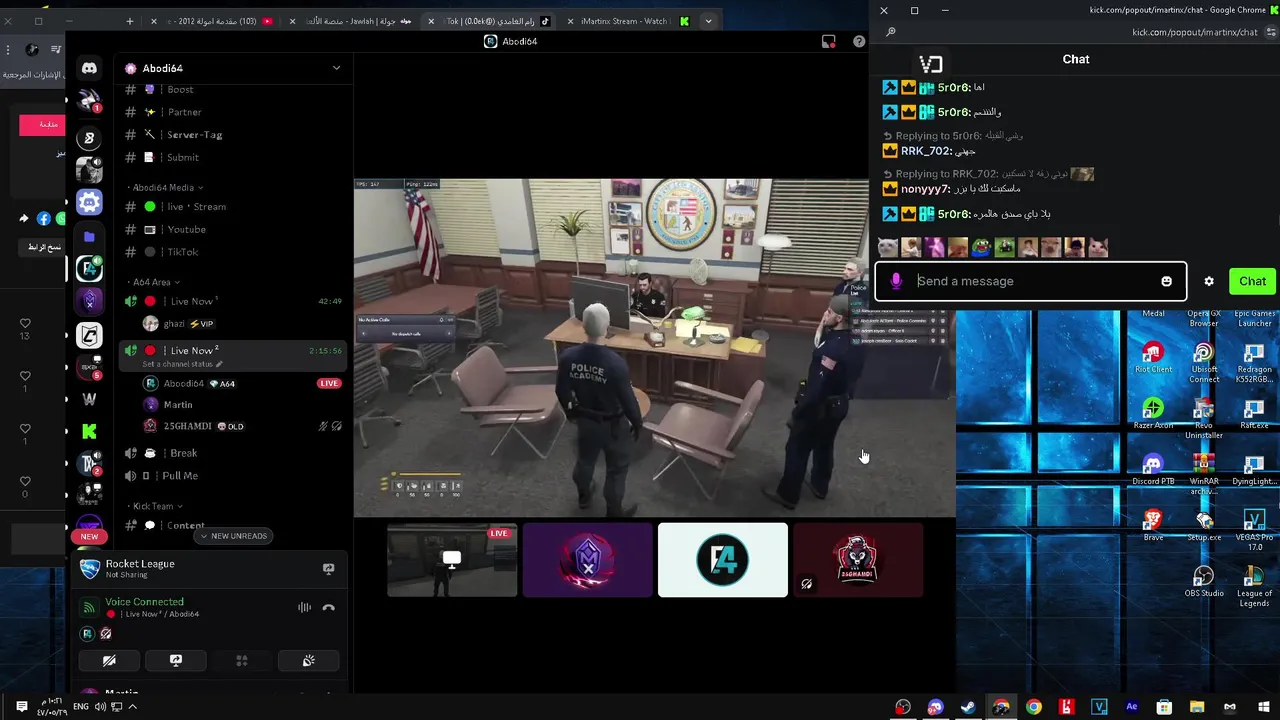Jump to NEW UNREADS channels
This screenshot has height=720, width=1280.
(x=233, y=536)
